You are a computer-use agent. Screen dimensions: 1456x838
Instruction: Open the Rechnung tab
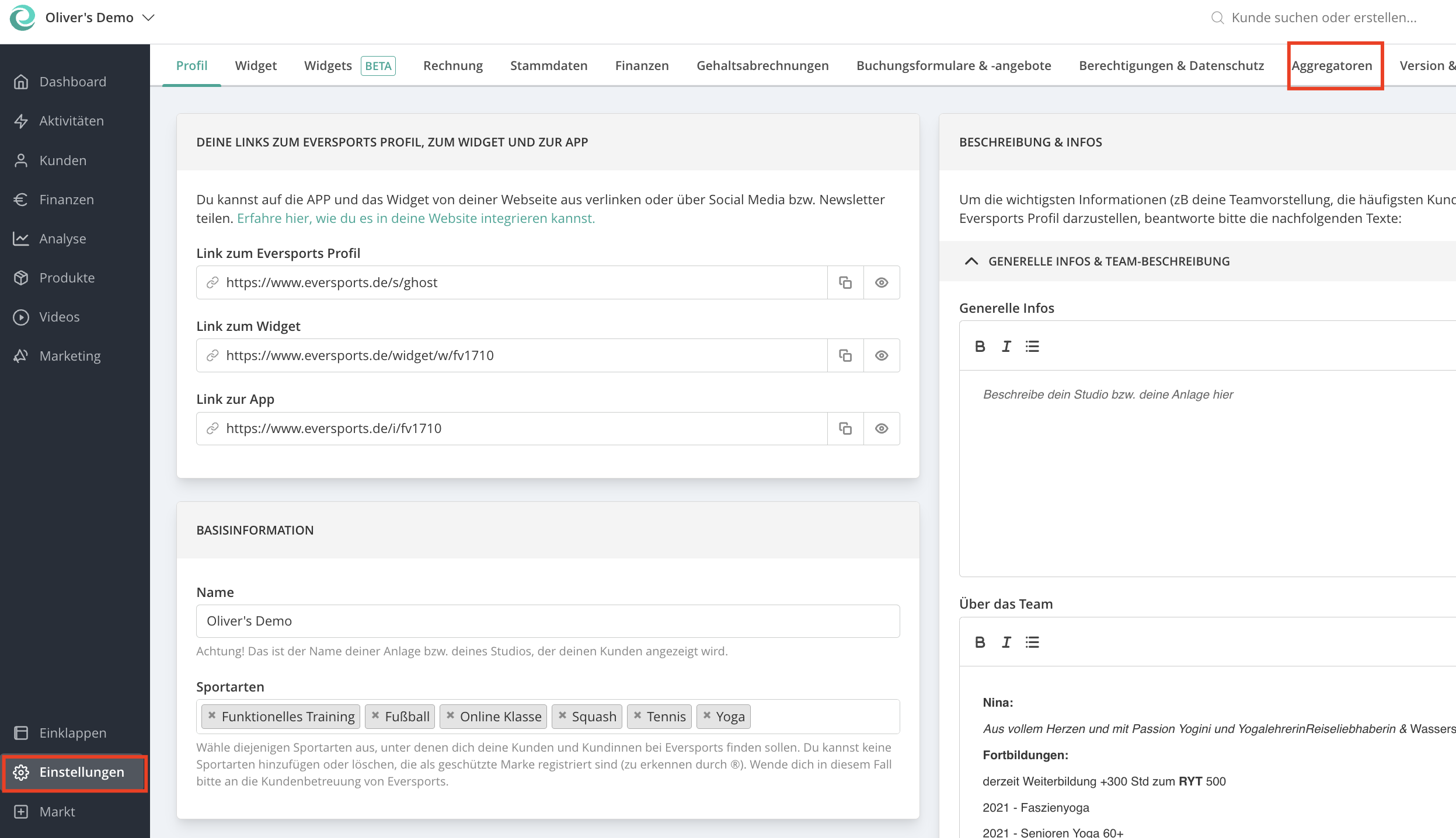[453, 65]
